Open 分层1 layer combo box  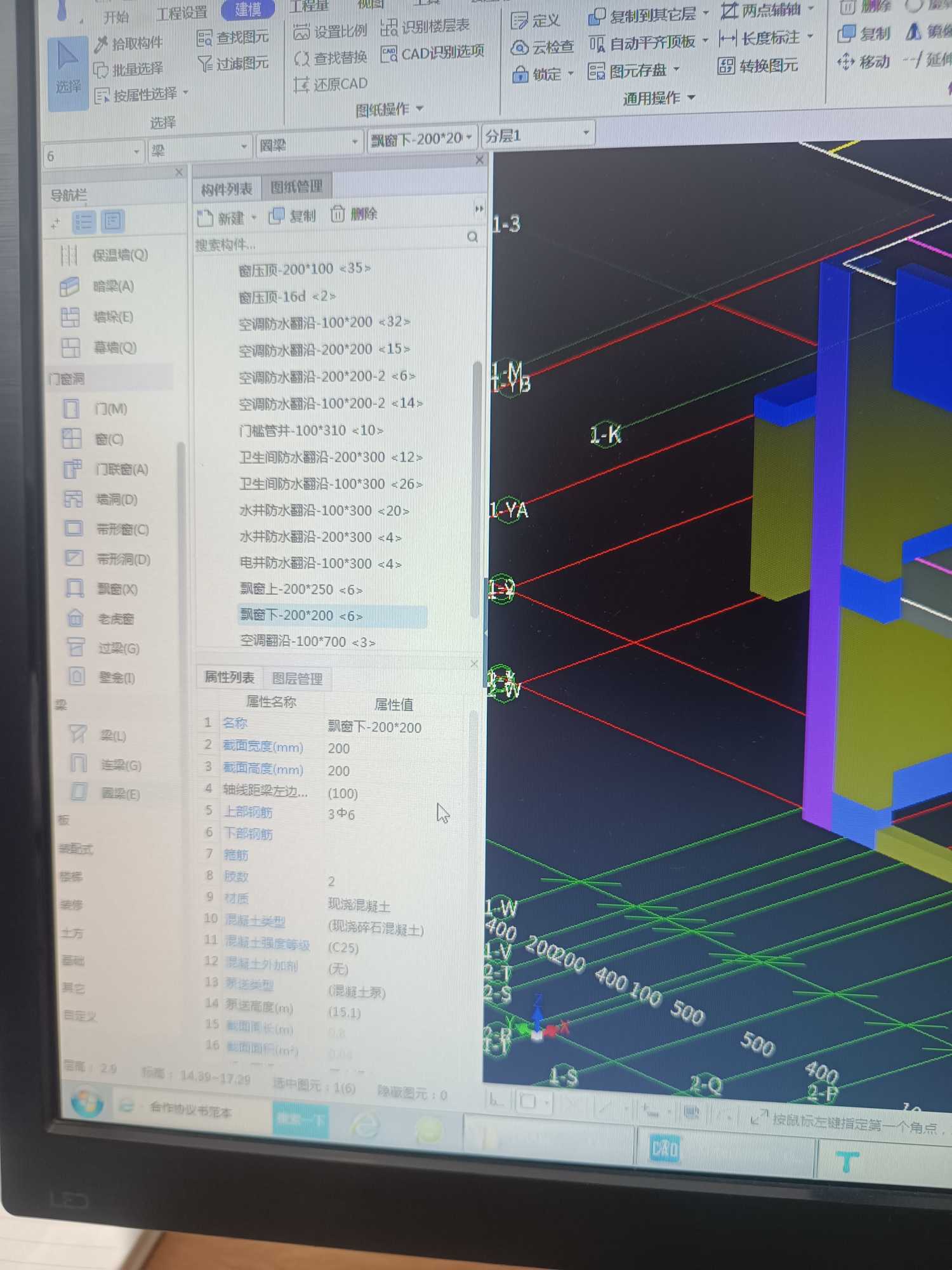(x=538, y=135)
